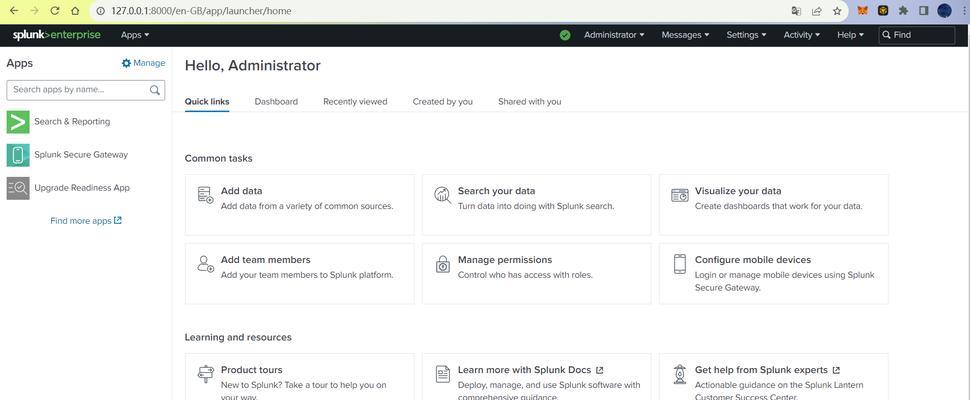Click the Splunk Docs document icon

442,374
